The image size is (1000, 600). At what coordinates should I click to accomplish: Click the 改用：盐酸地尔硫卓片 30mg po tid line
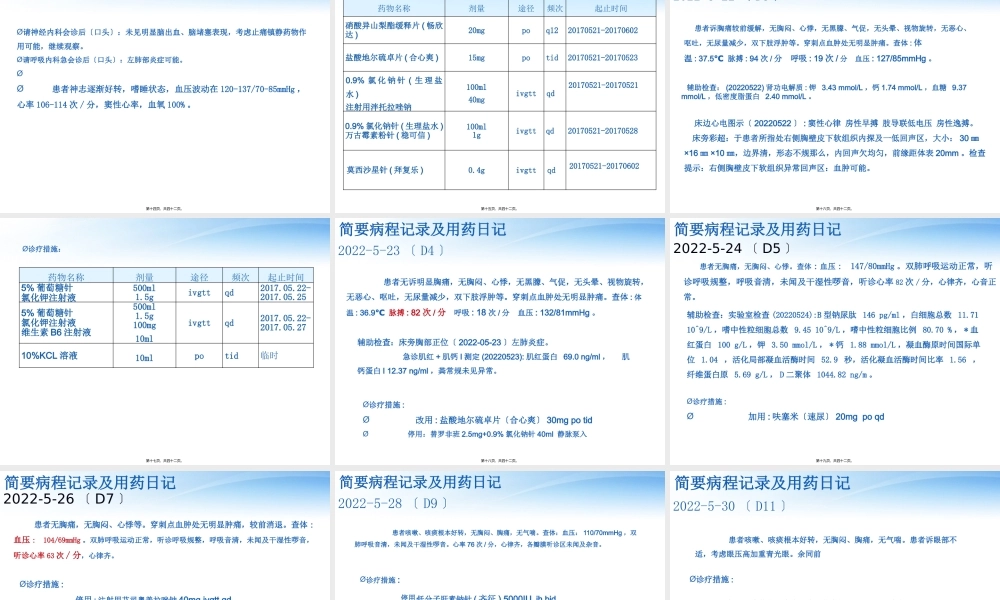(x=504, y=420)
